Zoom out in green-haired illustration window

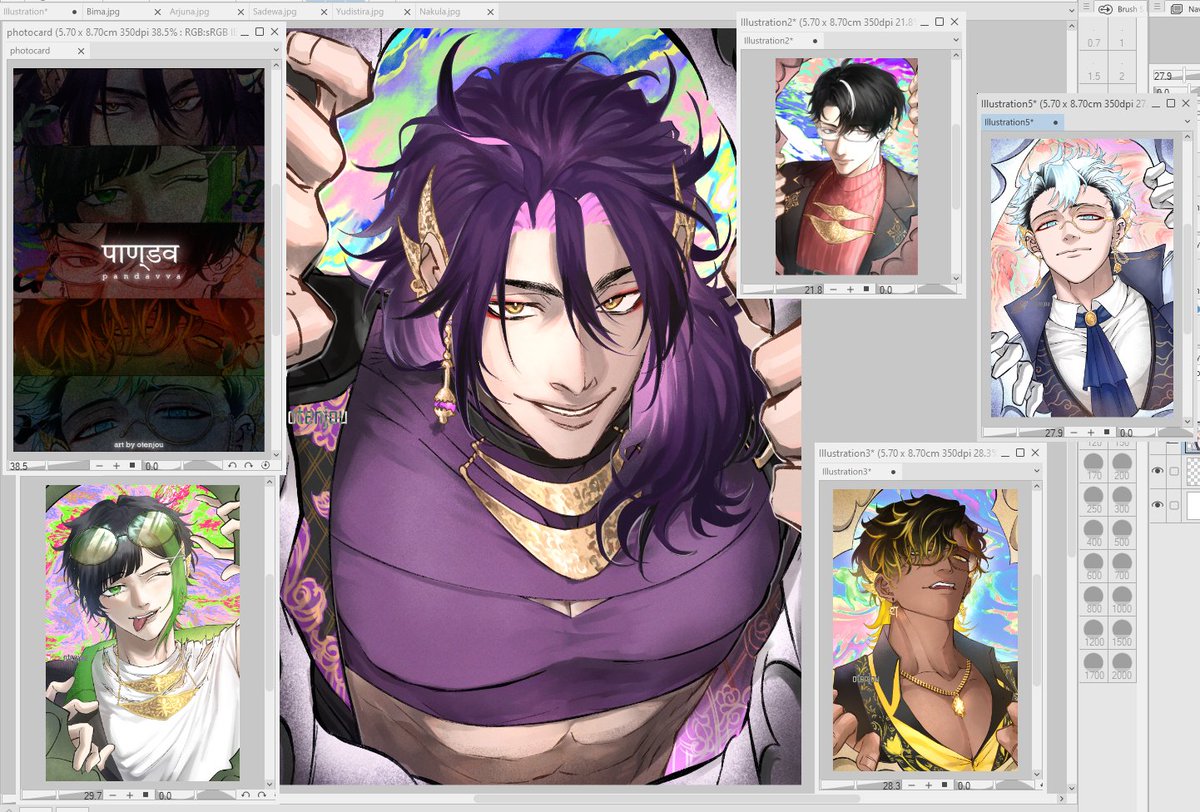[x=113, y=796]
